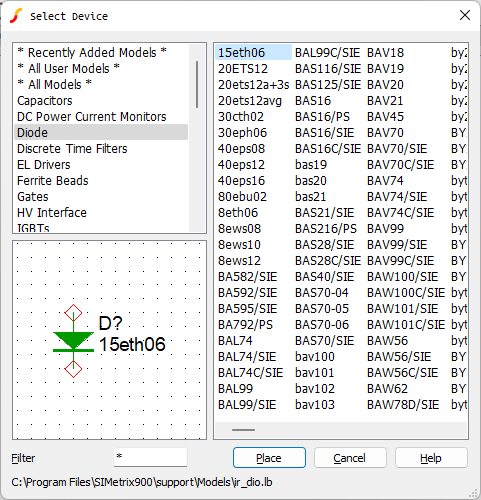481x500 pixels.
Task: Click the SIMetrix logo icon in title bar
Action: (x=16, y=16)
